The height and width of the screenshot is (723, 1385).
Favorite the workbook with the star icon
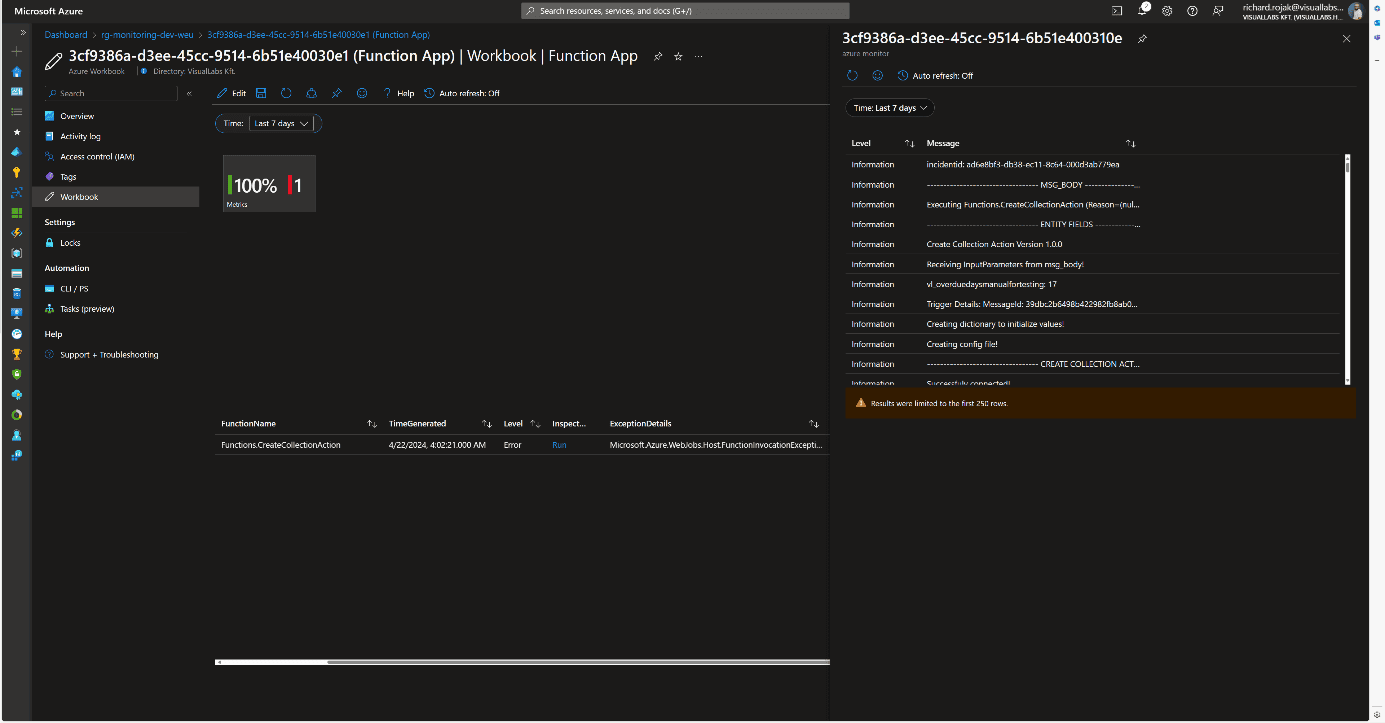[x=678, y=57]
